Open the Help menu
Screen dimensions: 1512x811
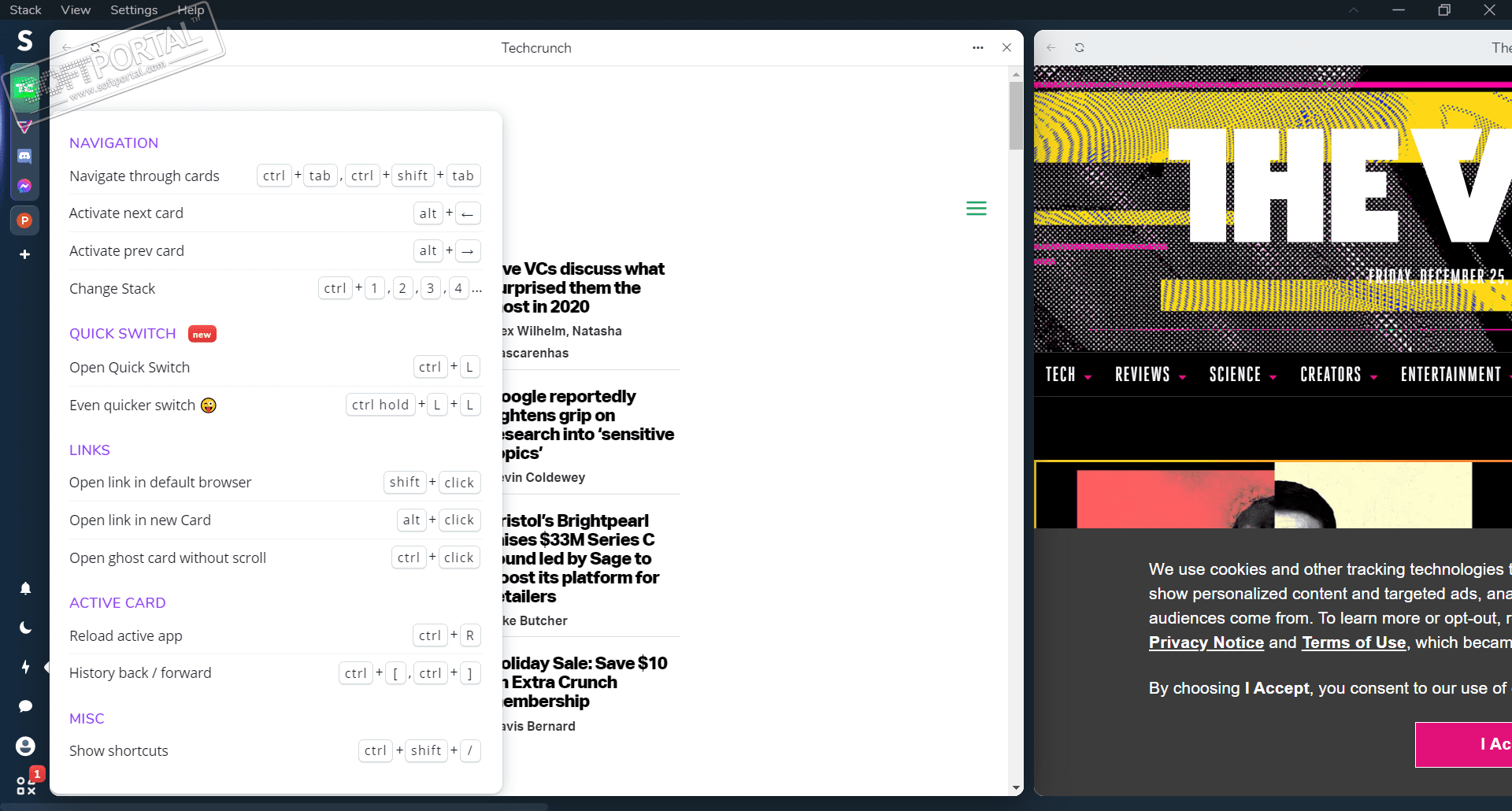click(x=191, y=10)
